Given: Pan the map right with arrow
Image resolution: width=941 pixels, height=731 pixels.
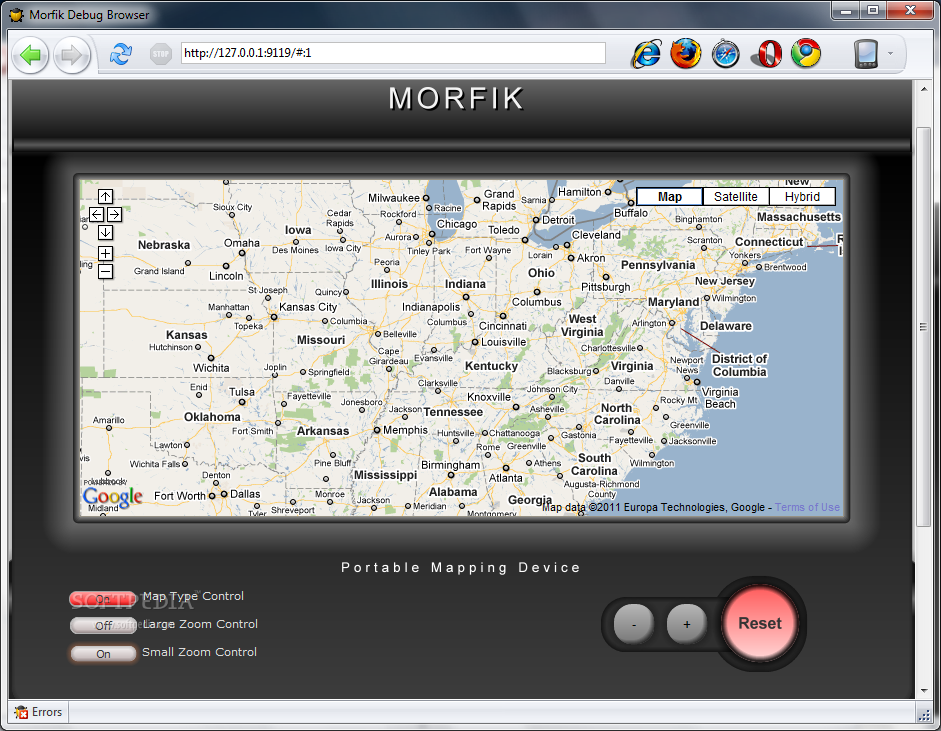Looking at the screenshot, I should coord(115,214).
